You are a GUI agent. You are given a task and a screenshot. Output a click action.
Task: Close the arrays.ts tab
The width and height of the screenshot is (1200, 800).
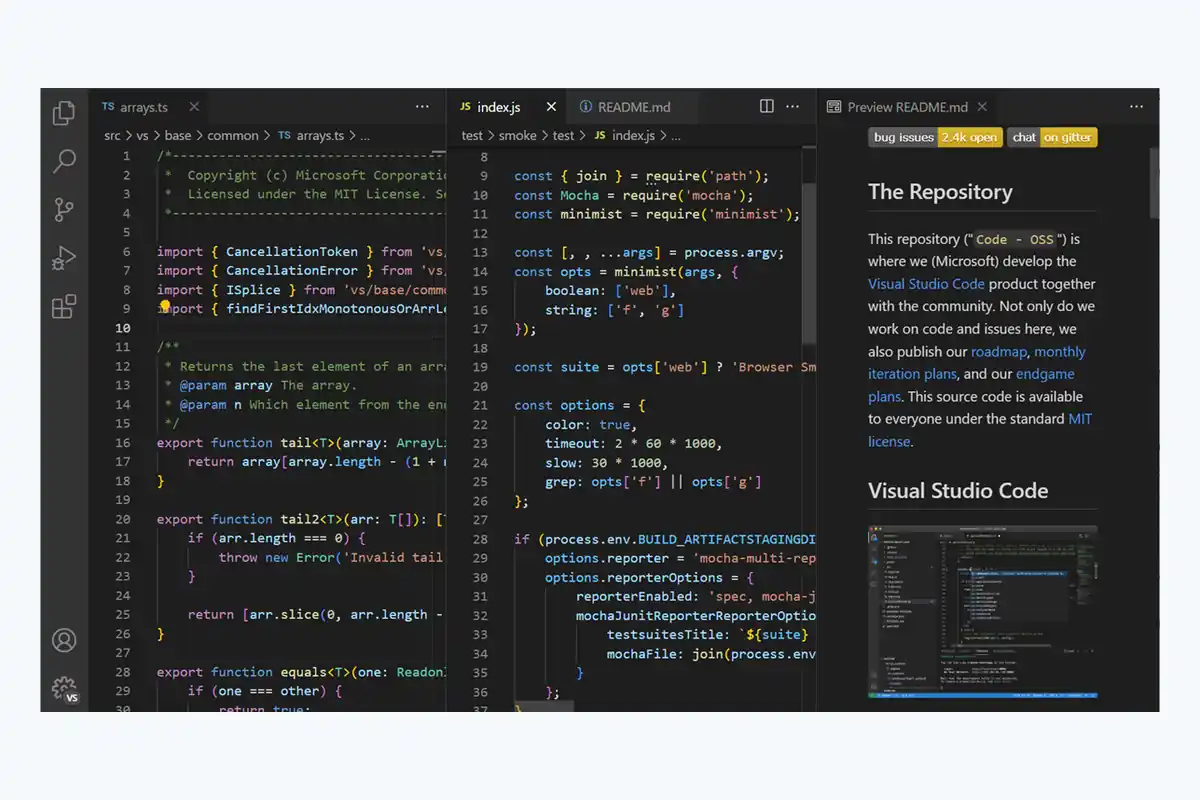(194, 107)
